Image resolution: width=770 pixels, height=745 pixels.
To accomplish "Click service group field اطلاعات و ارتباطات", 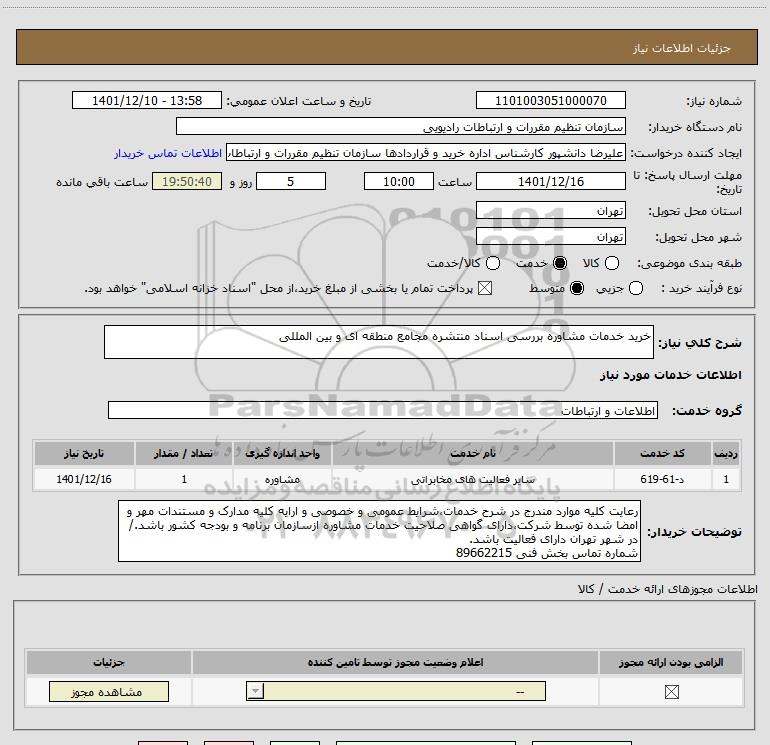I will (x=383, y=410).
